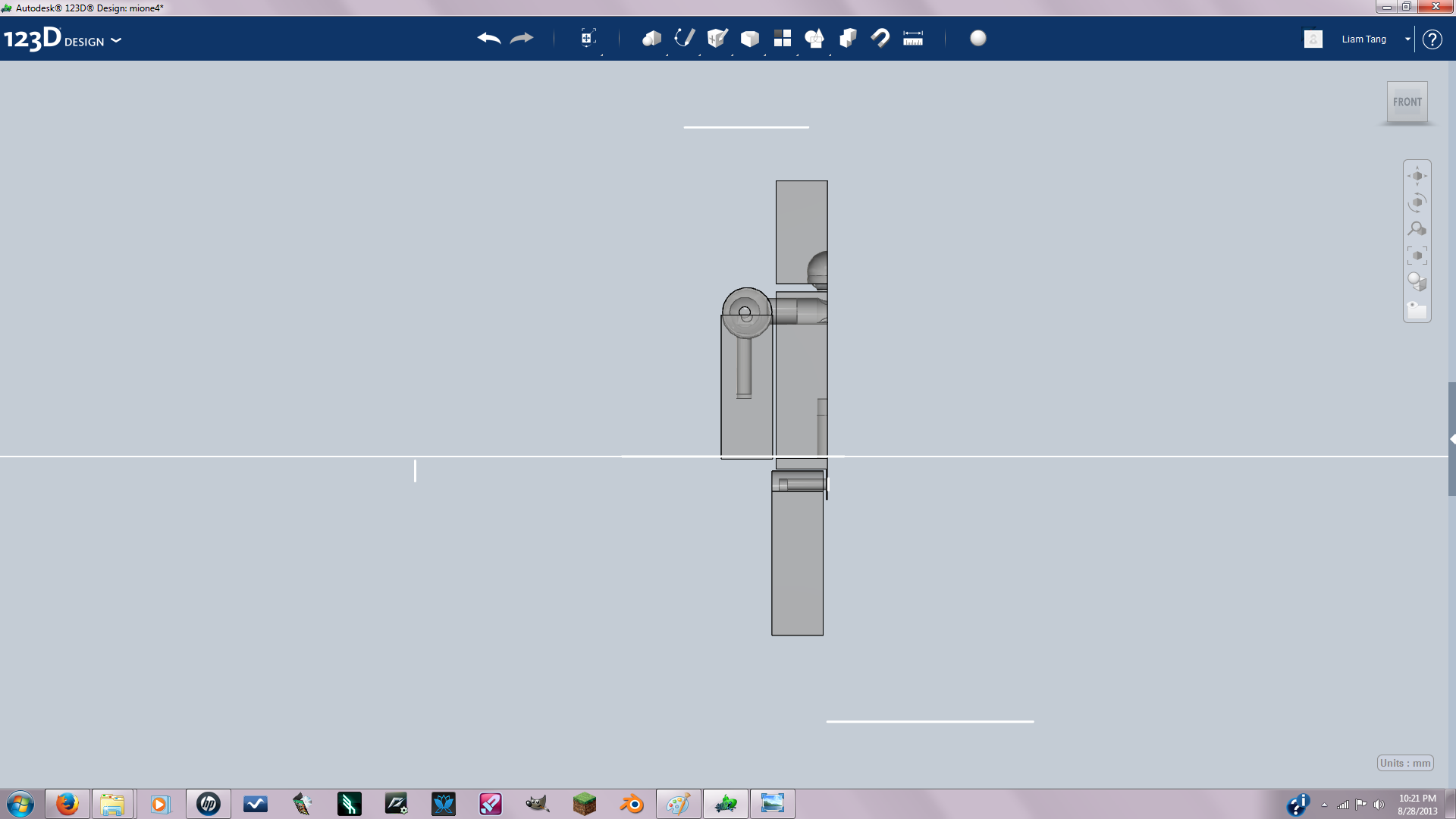This screenshot has width=1456, height=819.
Task: Open the pink marker app taskbar icon
Action: click(x=491, y=804)
